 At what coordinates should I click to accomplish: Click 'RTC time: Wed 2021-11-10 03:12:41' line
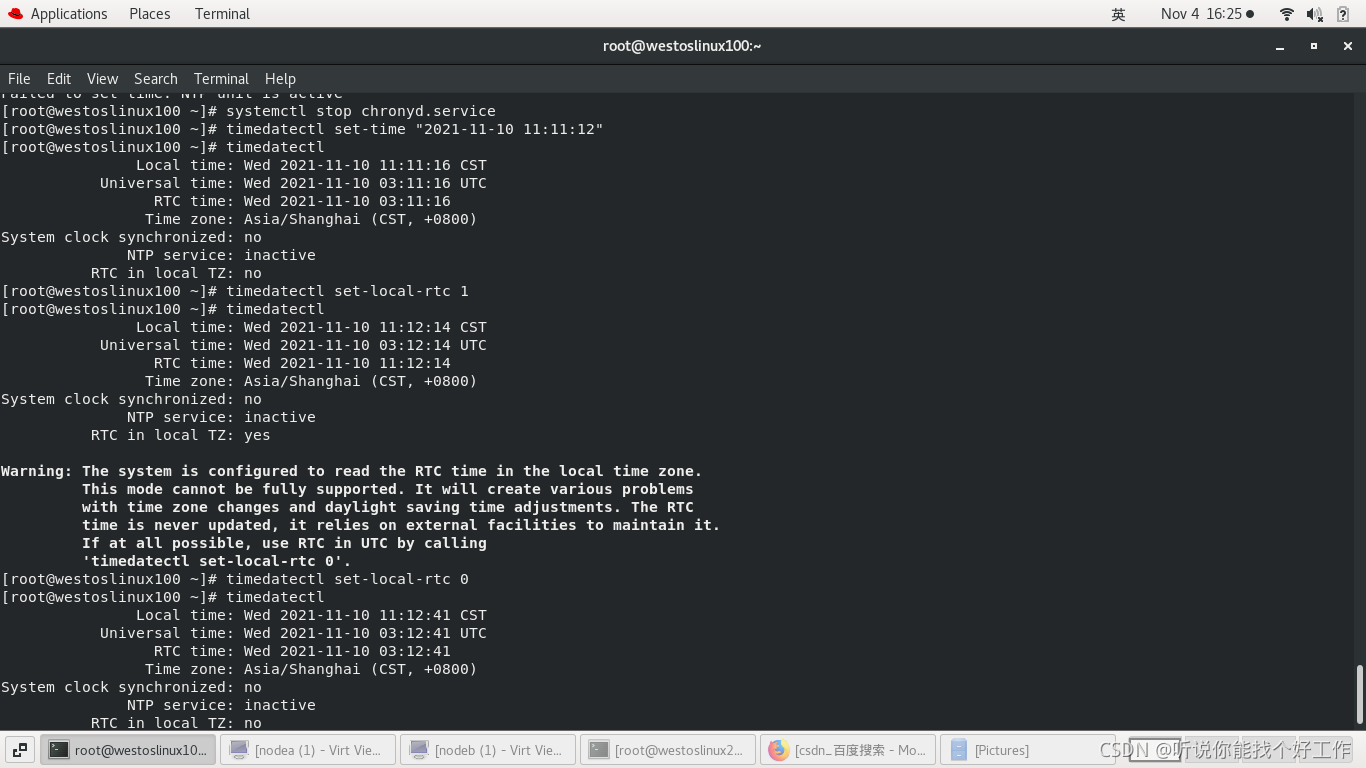click(302, 651)
